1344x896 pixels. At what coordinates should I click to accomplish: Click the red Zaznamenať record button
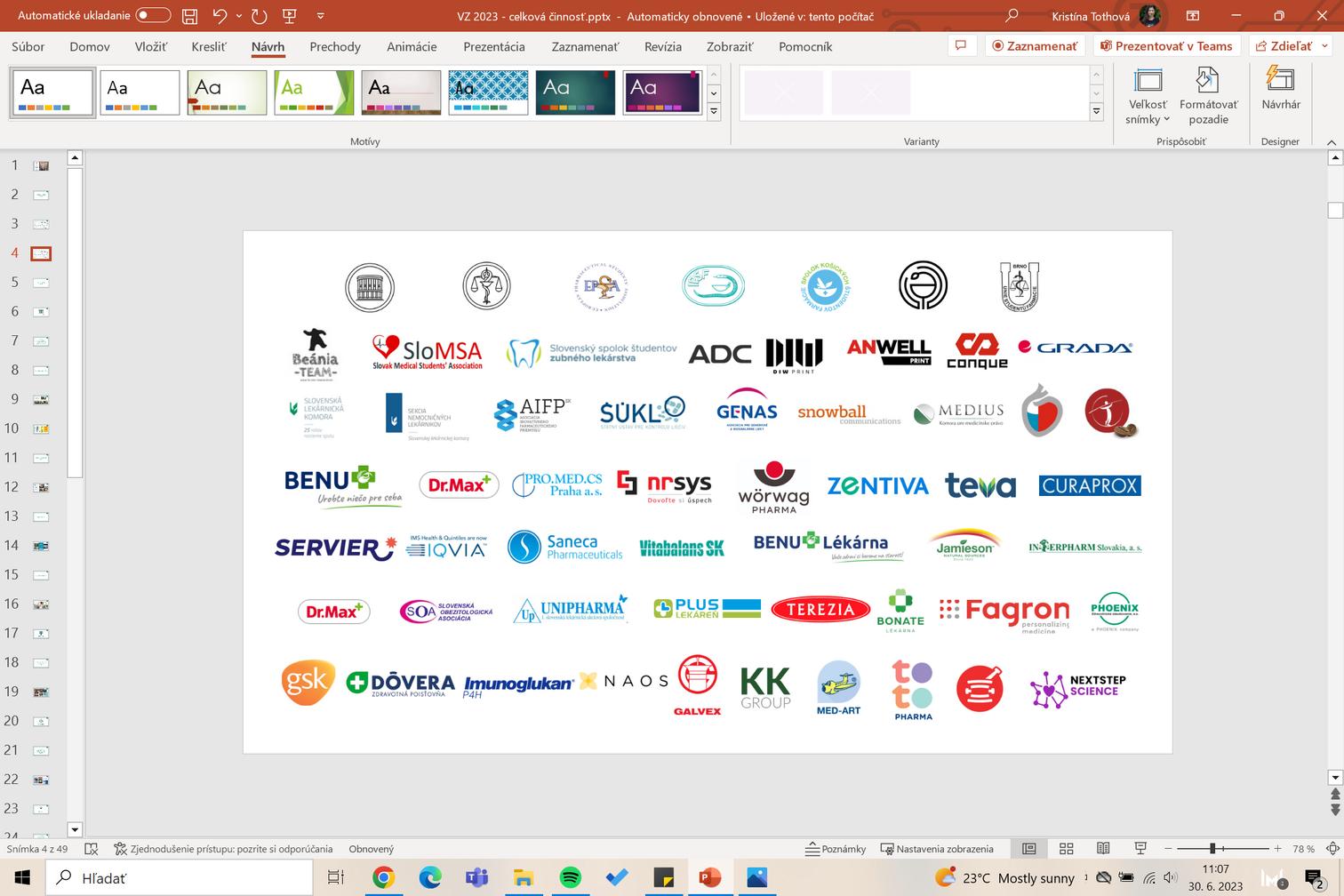pyautogui.click(x=1035, y=45)
